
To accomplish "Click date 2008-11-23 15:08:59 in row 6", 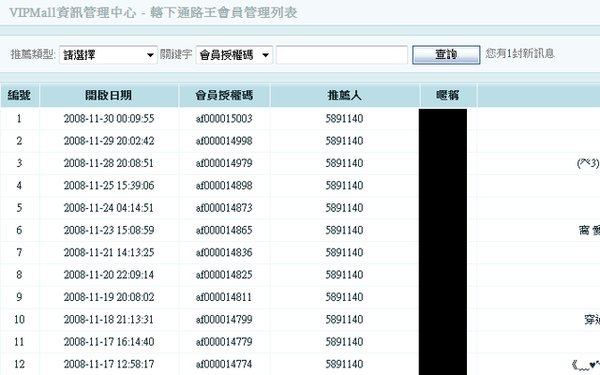I will click(x=109, y=230).
